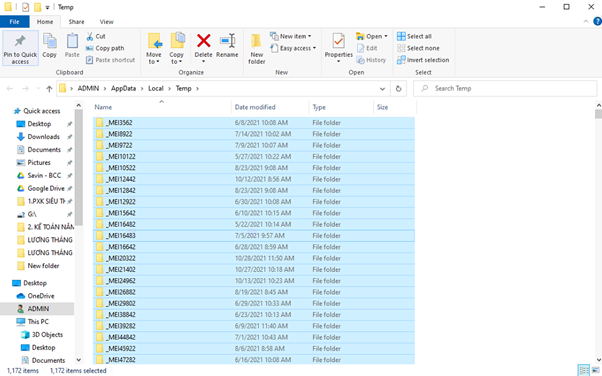
Task: Click Select none
Action: click(418, 48)
